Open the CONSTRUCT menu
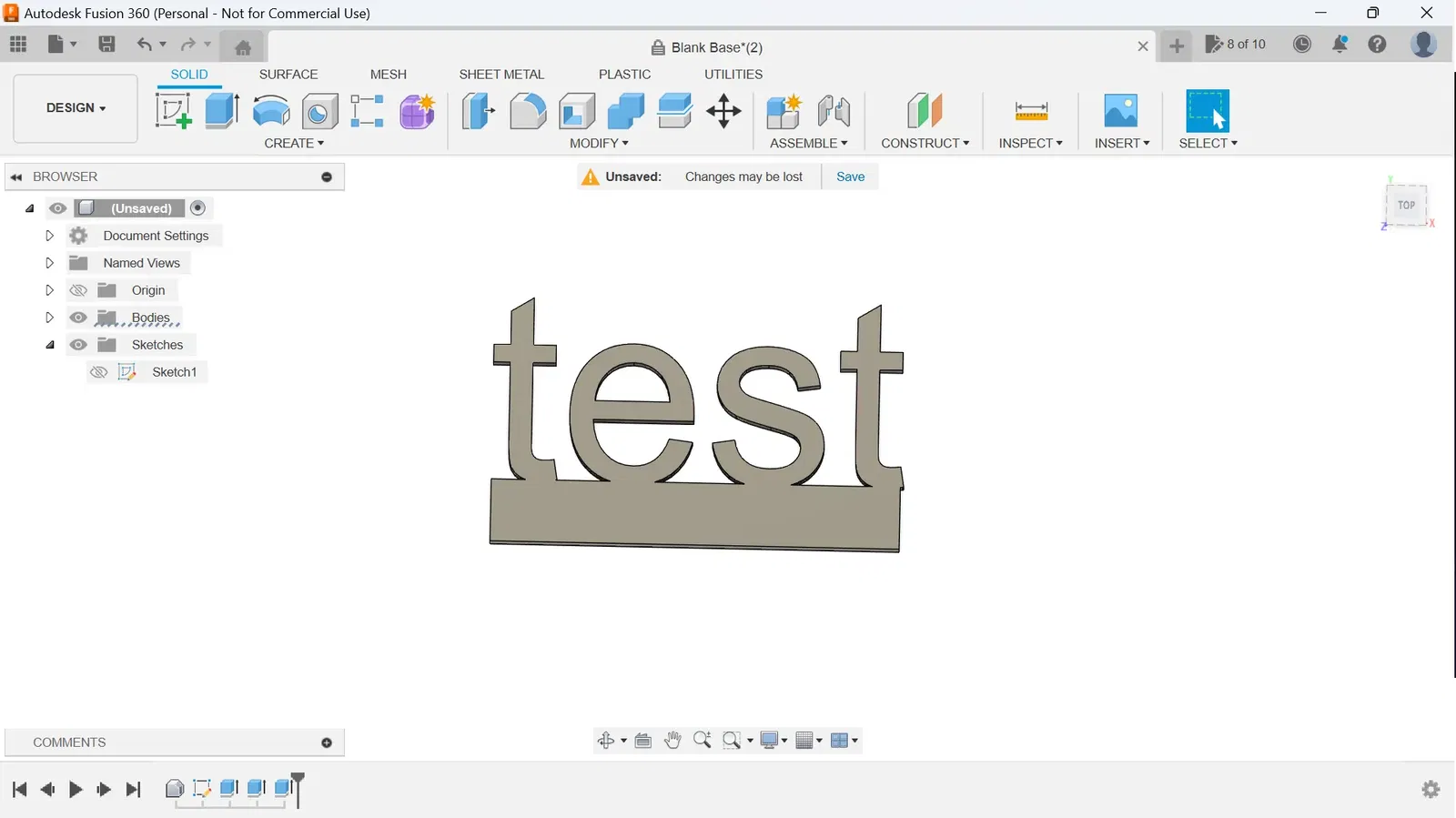 coord(925,144)
